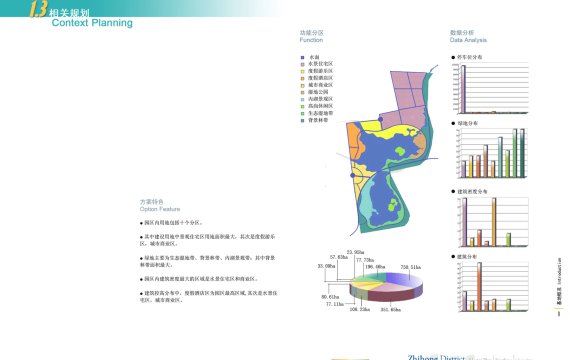Click the 'Data Analysis' heading text
Viewport: 570px width, 360px height.
pos(468,40)
